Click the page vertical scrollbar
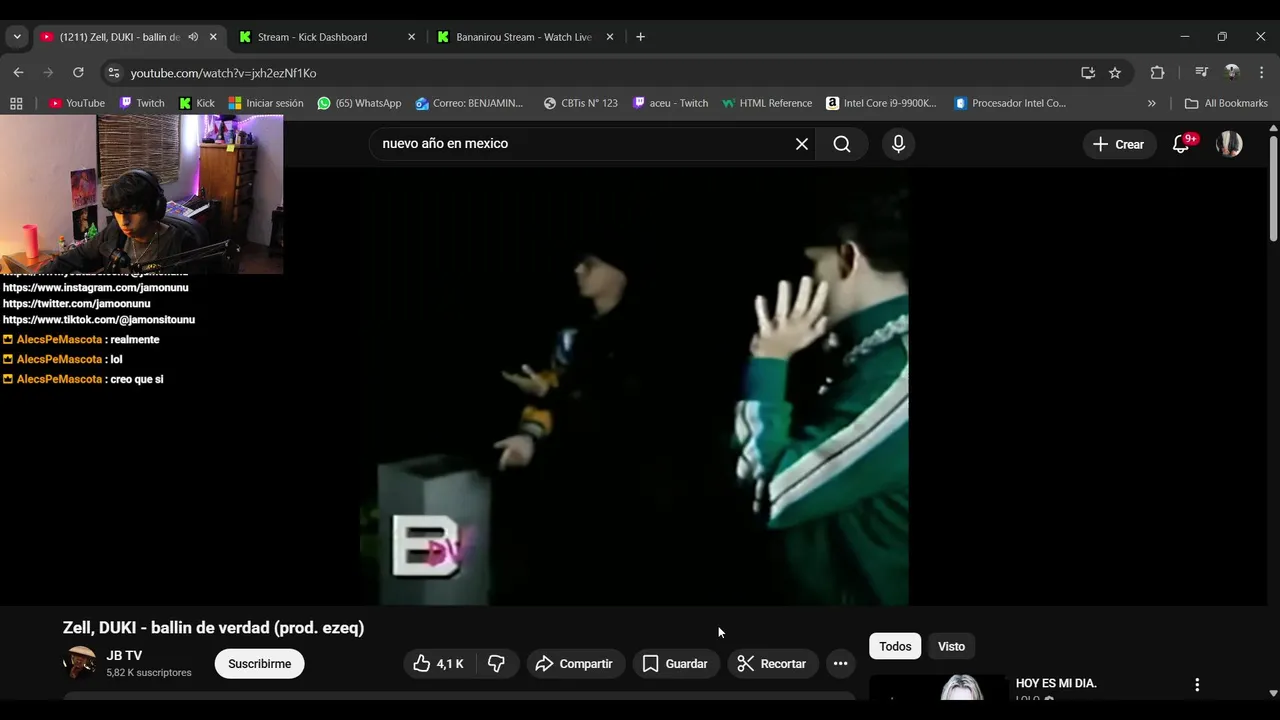 click(1273, 187)
